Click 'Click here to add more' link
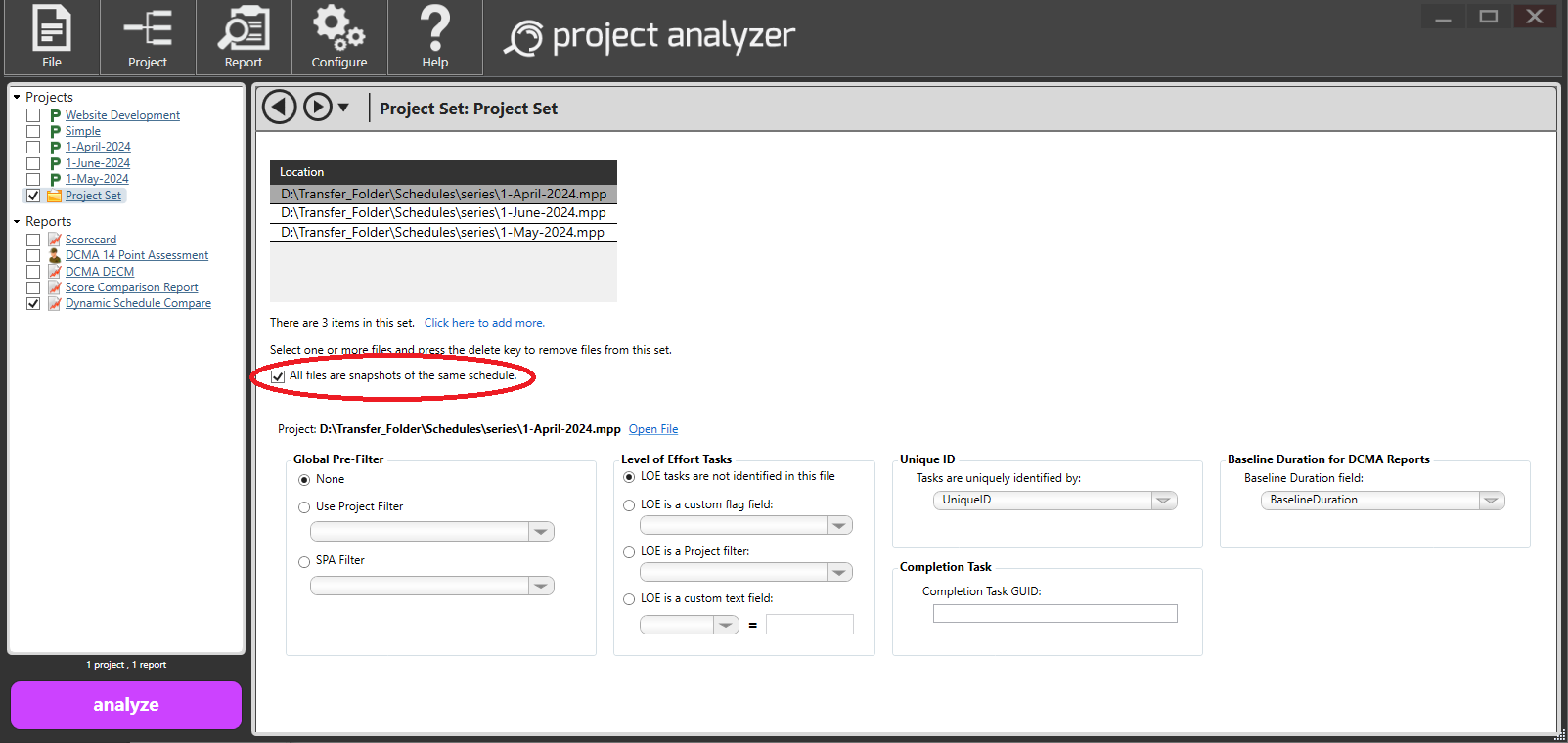This screenshot has width=1568, height=743. [x=484, y=323]
